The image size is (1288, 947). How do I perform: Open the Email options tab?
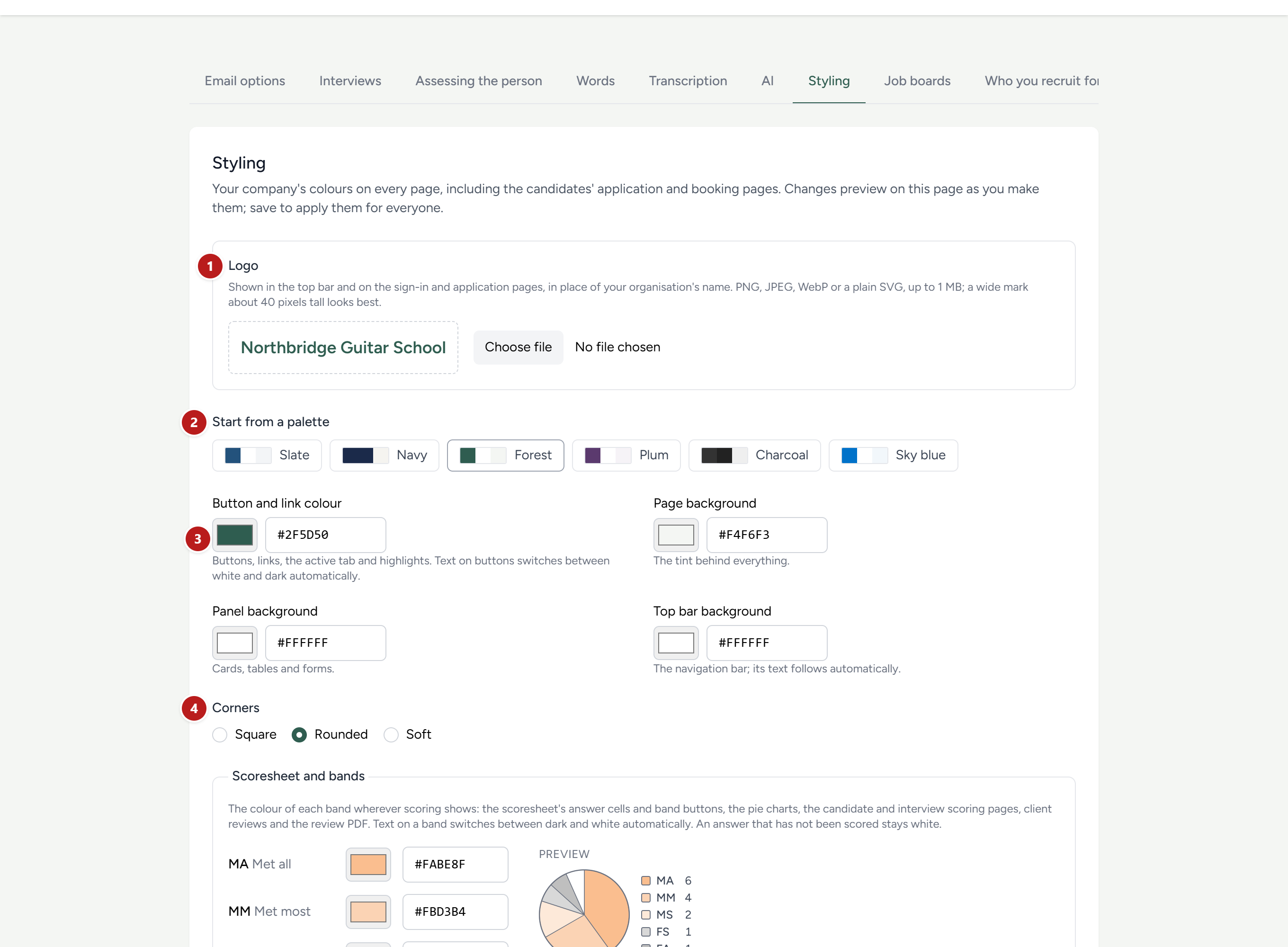point(245,81)
